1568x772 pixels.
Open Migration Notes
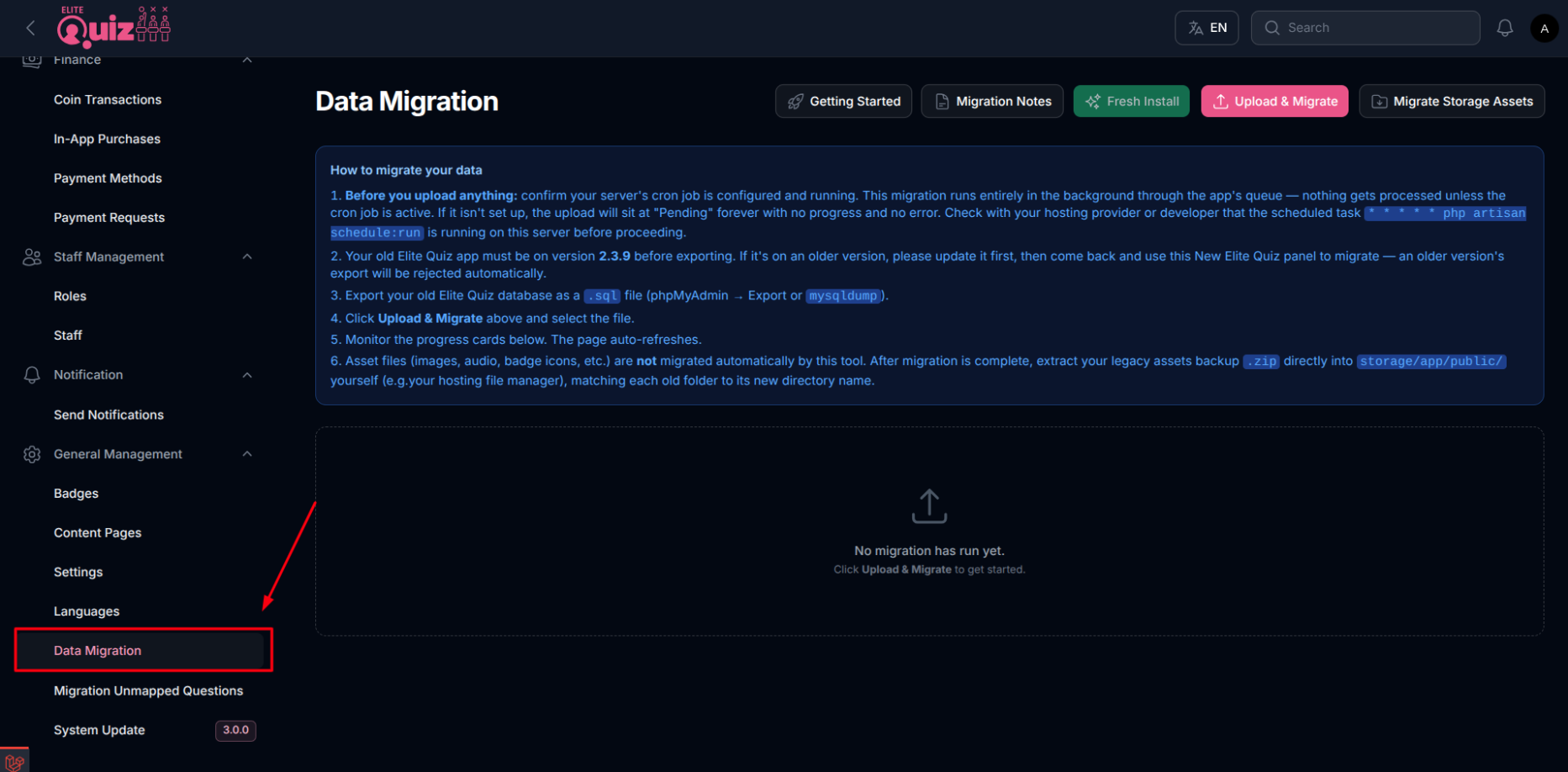992,102
